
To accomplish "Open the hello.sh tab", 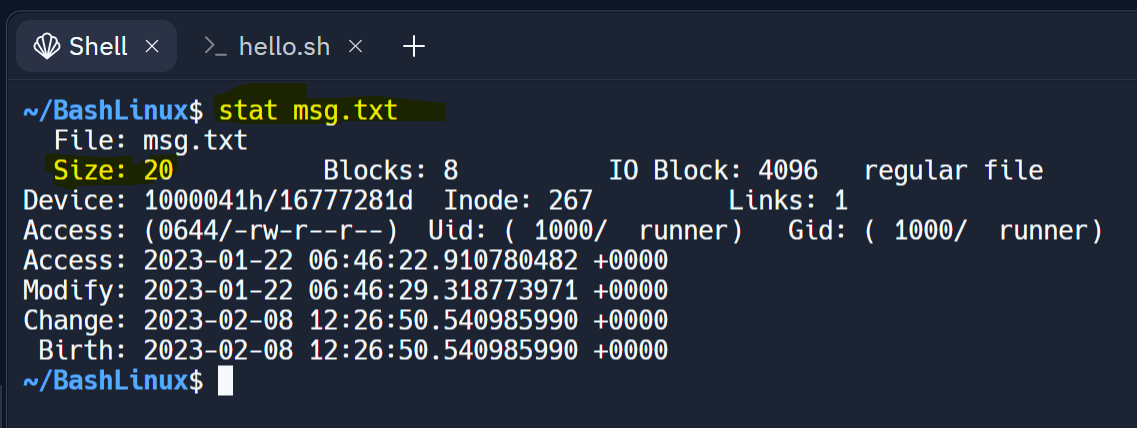I will point(284,47).
